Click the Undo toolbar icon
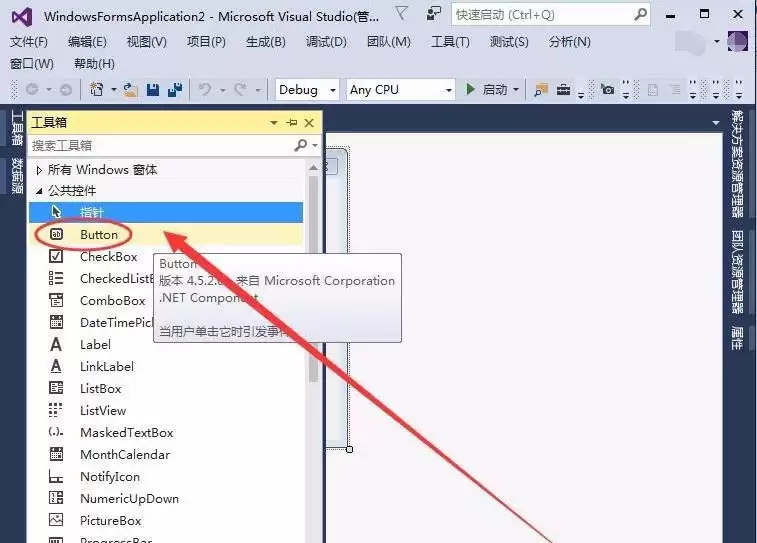The image size is (757, 543). click(x=205, y=90)
